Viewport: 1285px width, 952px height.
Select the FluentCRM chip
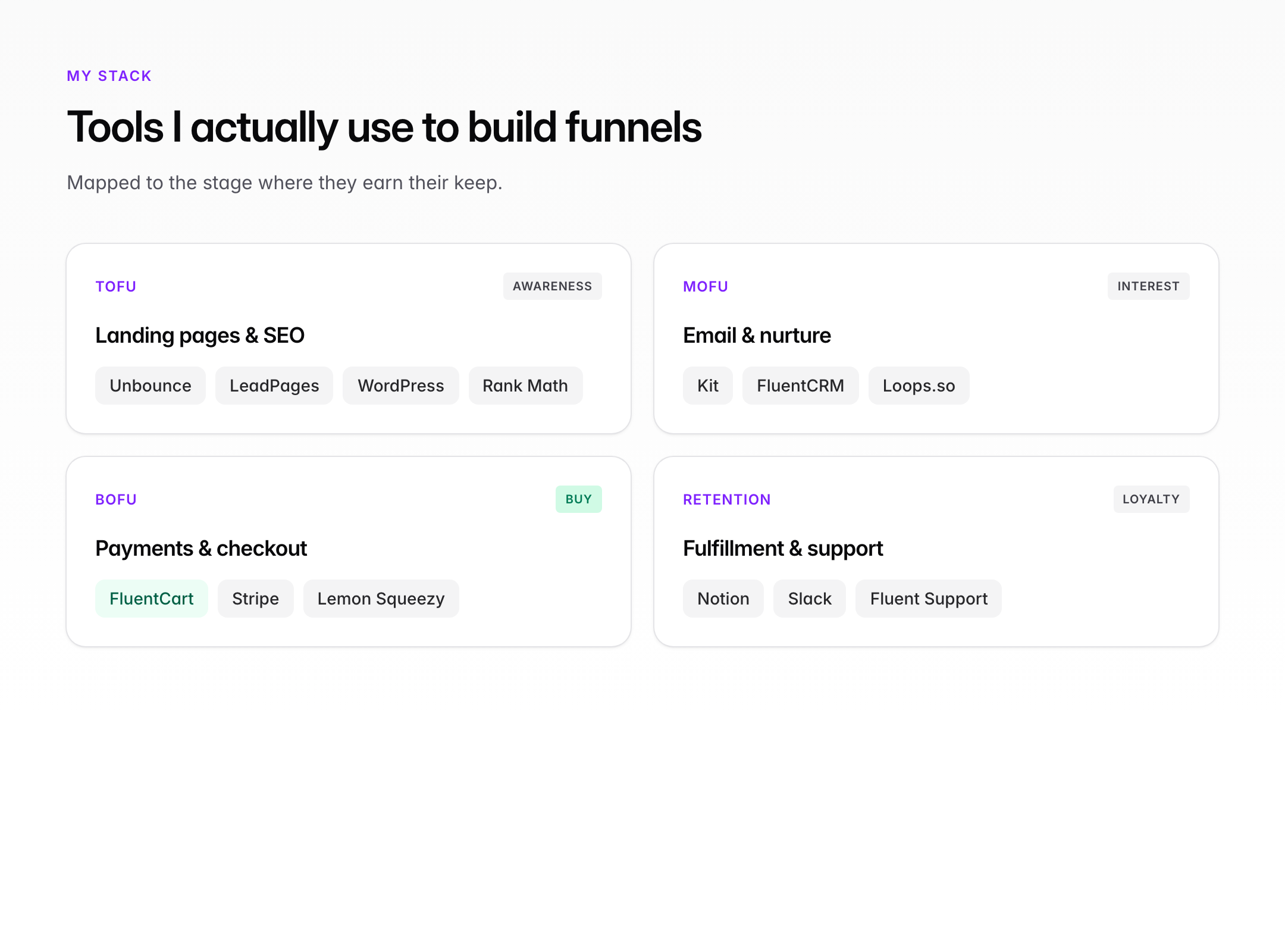[801, 386]
